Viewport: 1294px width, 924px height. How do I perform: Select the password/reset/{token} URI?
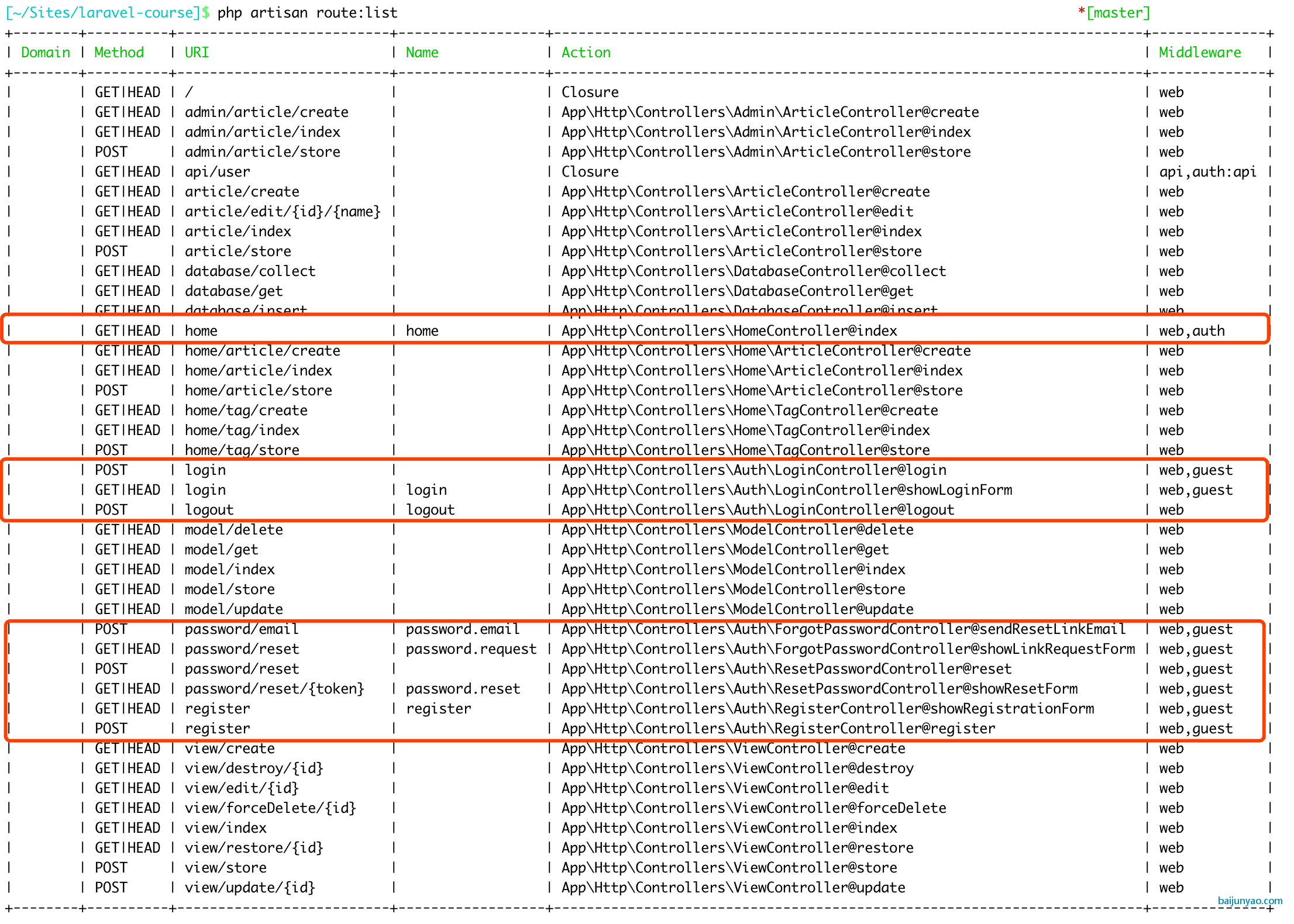coord(274,689)
